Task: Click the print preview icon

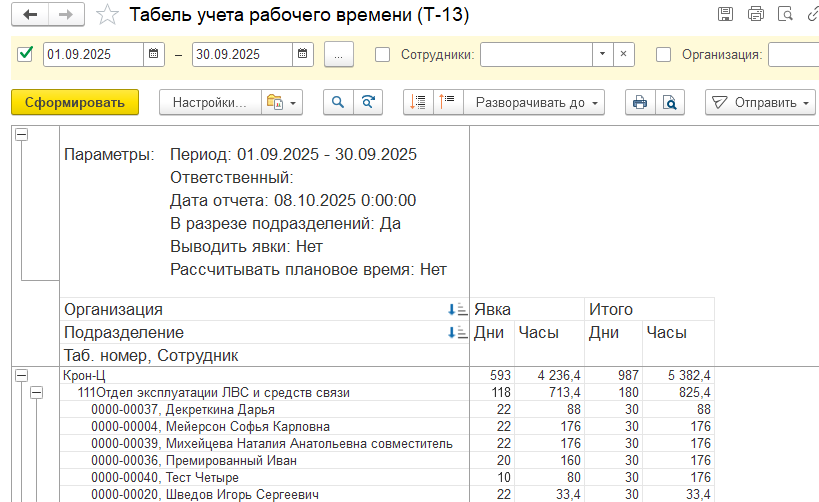Action: click(669, 102)
